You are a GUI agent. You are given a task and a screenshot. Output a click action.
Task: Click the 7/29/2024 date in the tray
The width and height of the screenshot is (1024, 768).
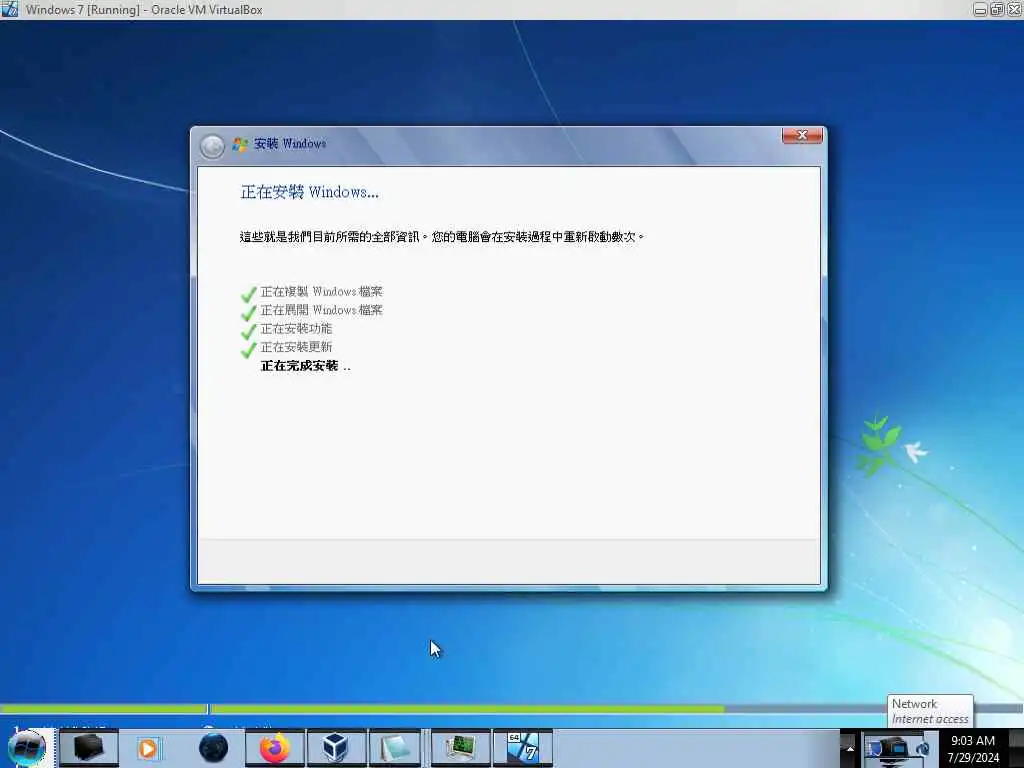pyautogui.click(x=973, y=758)
